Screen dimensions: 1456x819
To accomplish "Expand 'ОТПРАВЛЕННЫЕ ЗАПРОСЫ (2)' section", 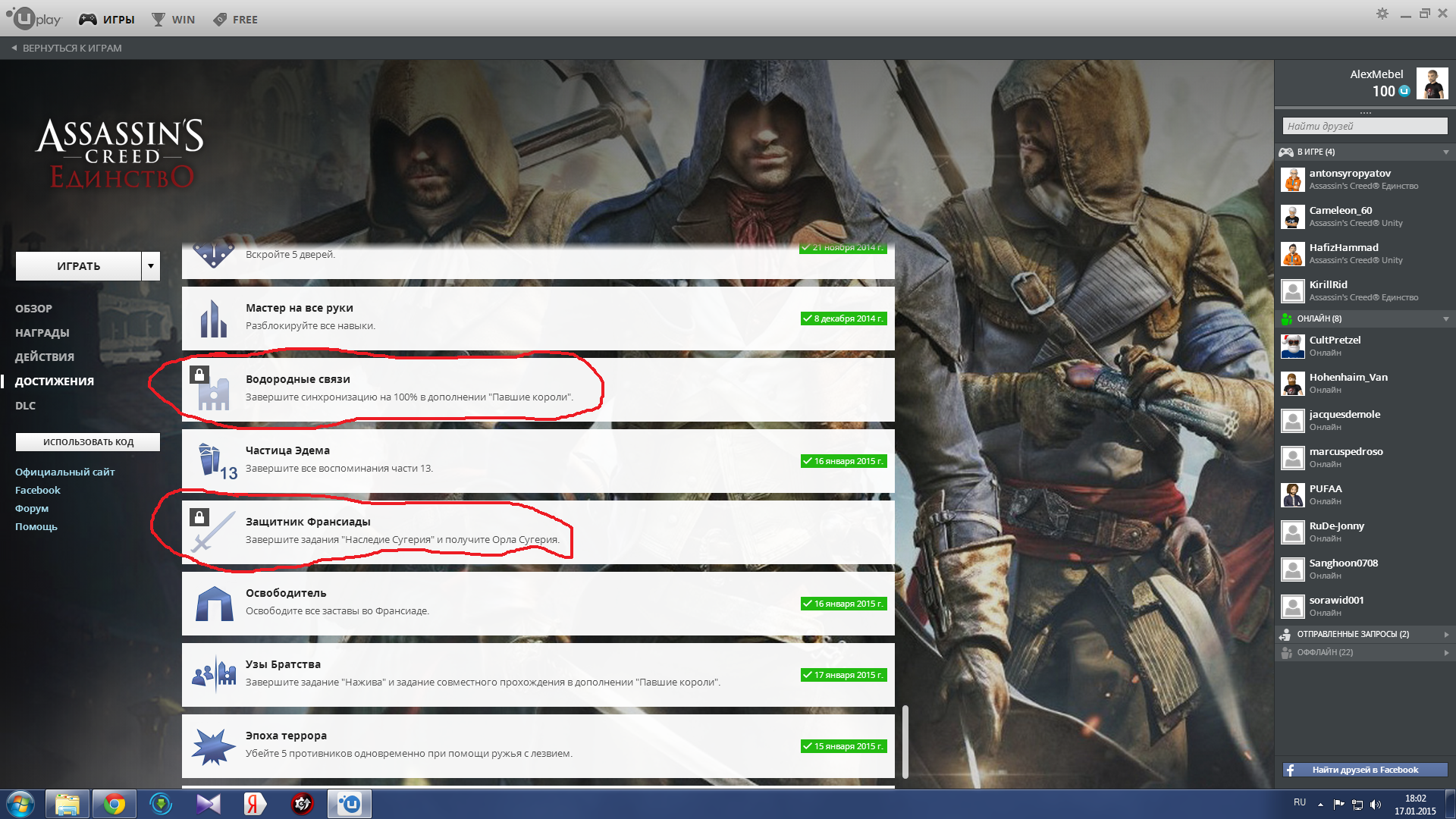I will tap(1445, 634).
